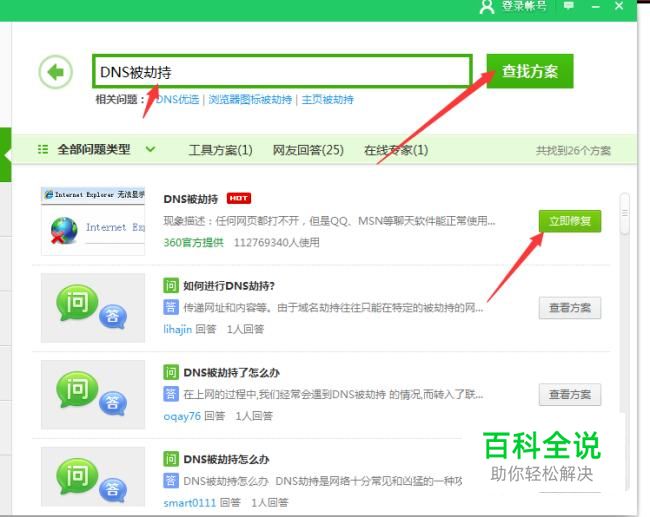The width and height of the screenshot is (650, 517).
Task: Click the blue 答 icon before DNS劫持是网络十分常见
Action: pos(171,481)
